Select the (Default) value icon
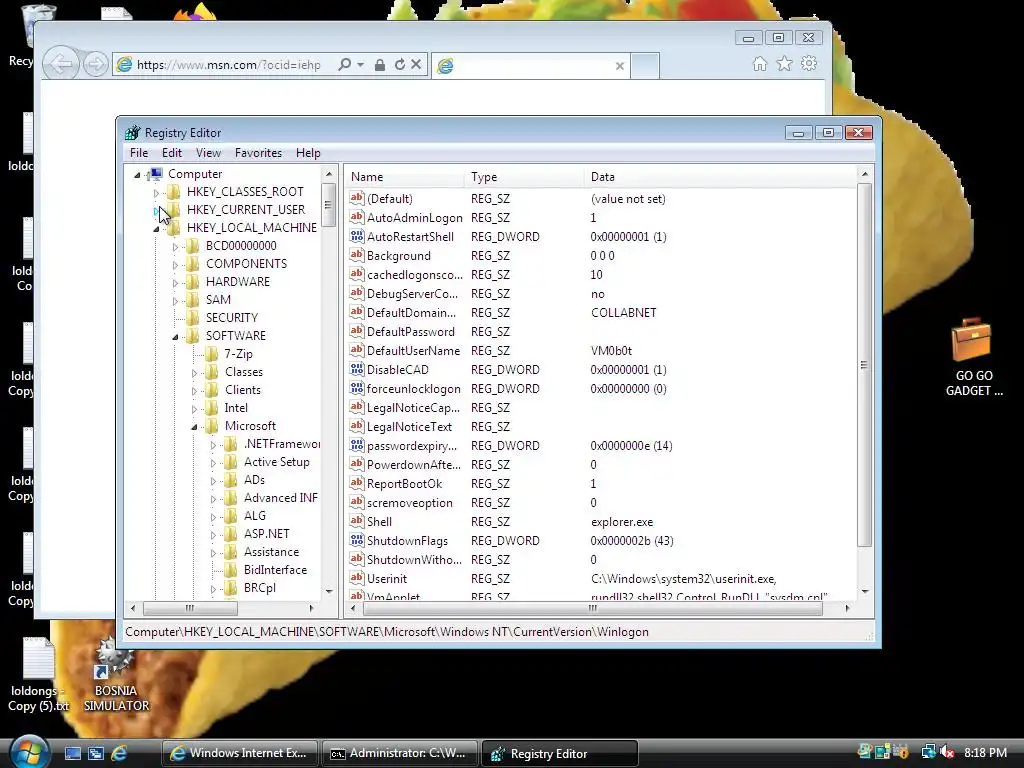1024x768 pixels. [357, 198]
